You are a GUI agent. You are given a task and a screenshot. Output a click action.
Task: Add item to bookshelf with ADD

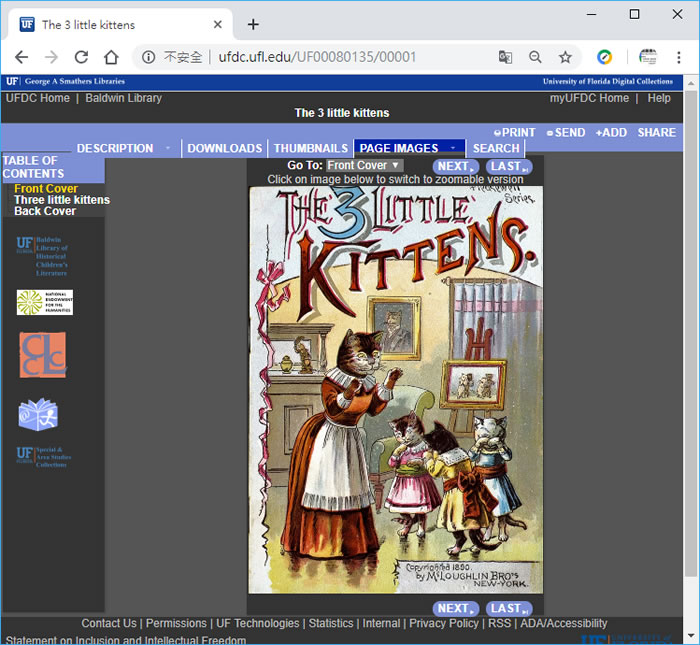pyautogui.click(x=611, y=133)
